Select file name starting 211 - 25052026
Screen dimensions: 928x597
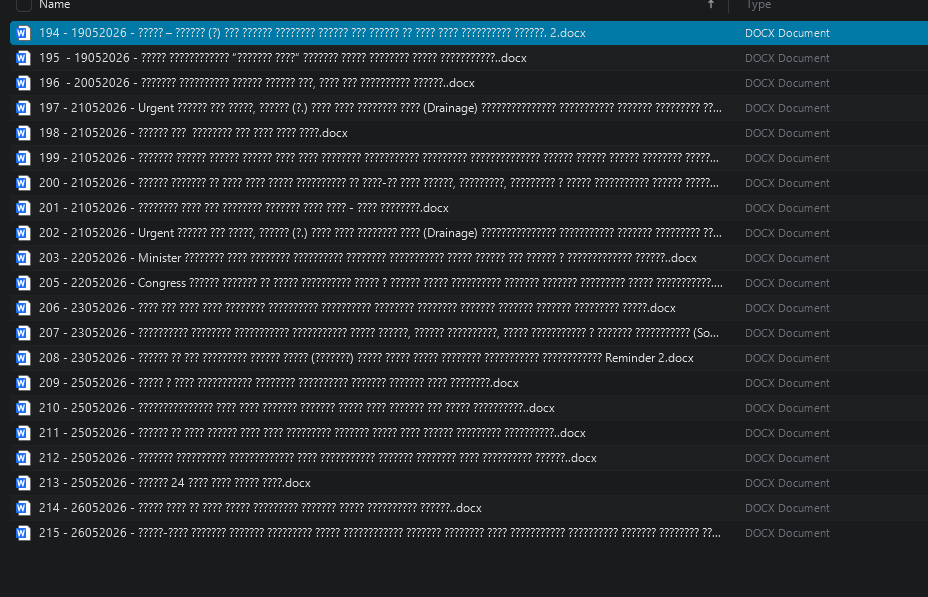[x=312, y=433]
